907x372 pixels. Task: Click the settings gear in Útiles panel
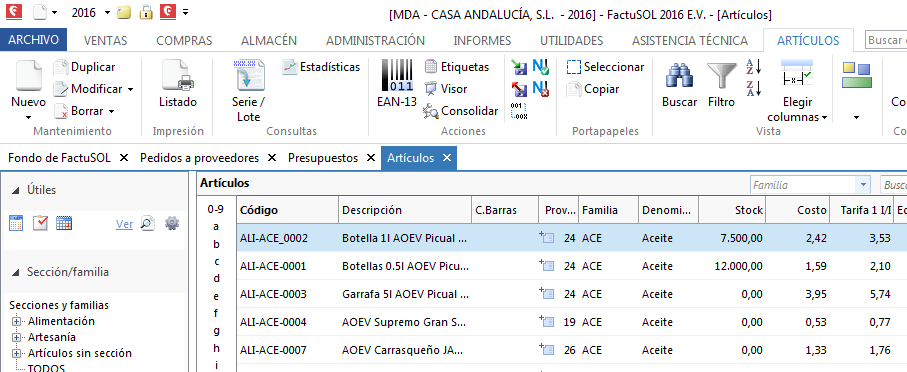[172, 223]
